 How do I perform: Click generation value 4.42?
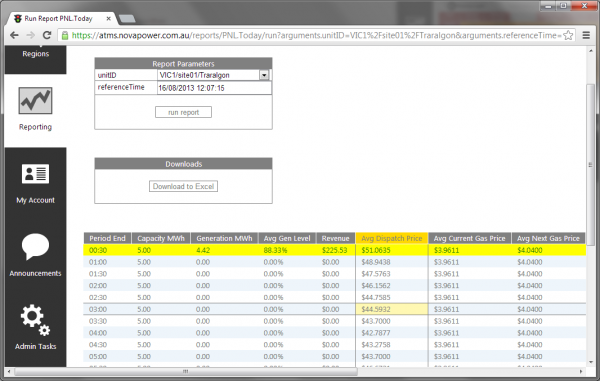pos(203,250)
